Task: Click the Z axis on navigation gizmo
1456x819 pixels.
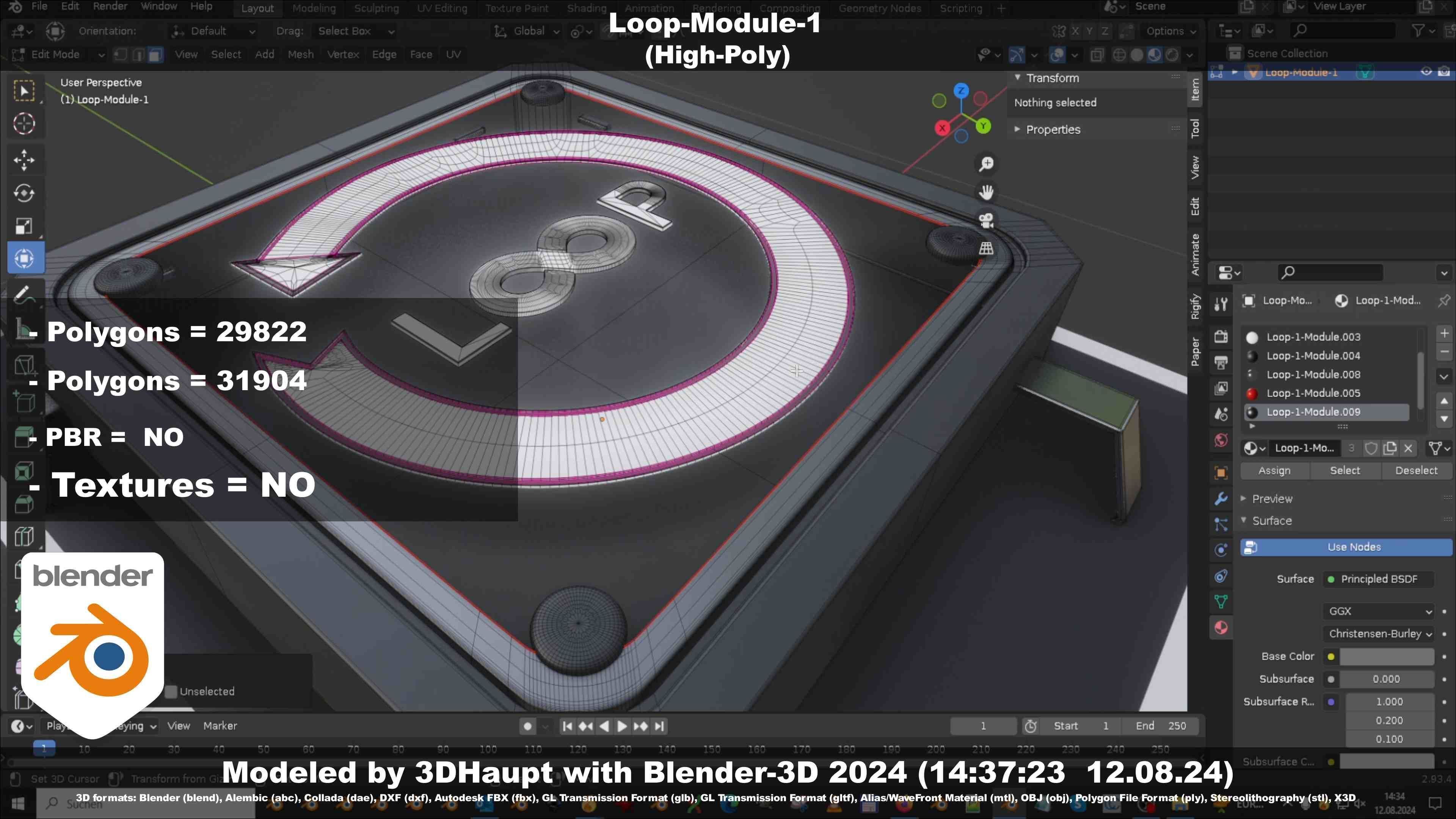Action: 961,91
